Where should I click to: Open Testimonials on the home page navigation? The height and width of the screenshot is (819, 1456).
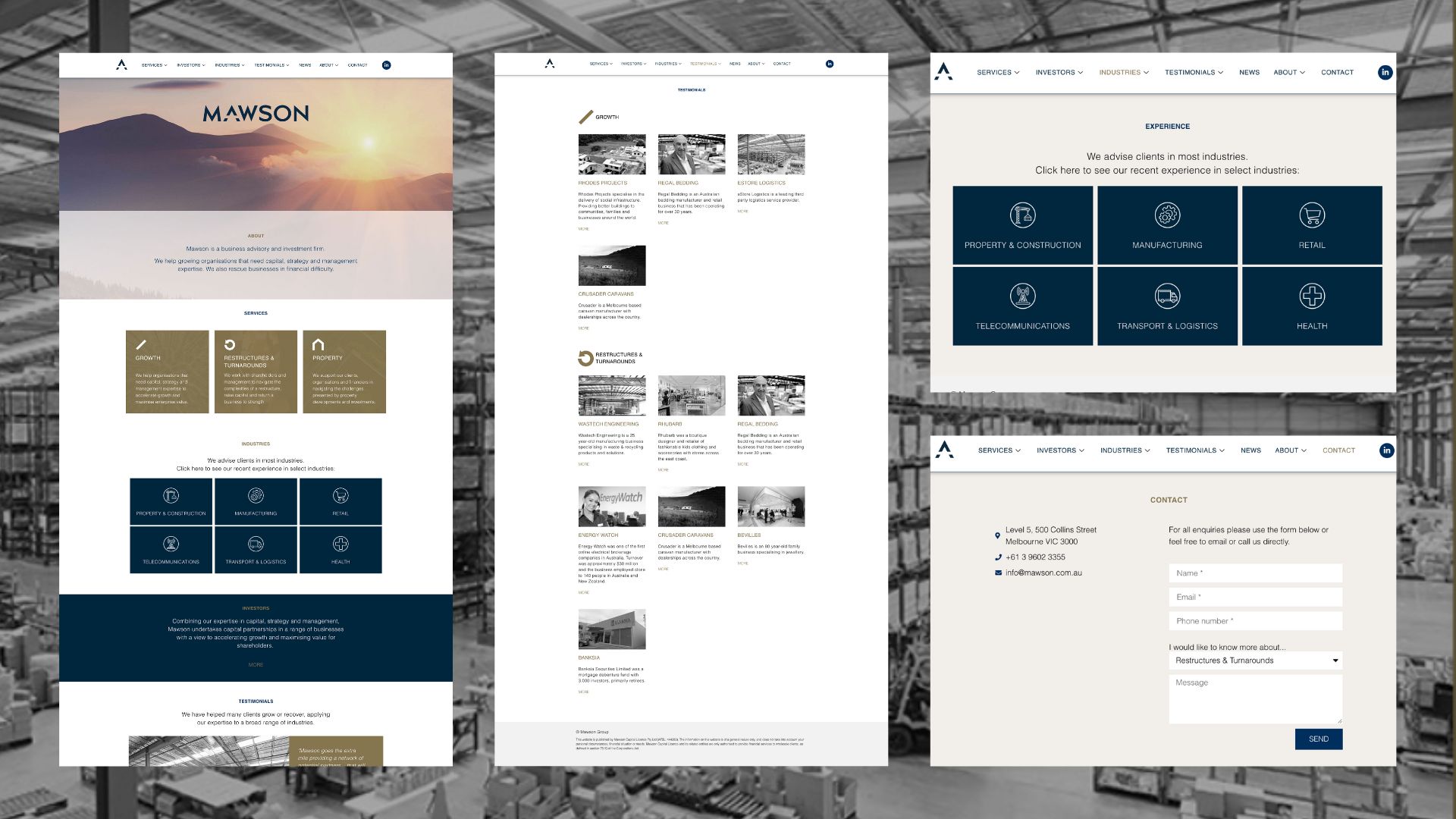coord(271,65)
